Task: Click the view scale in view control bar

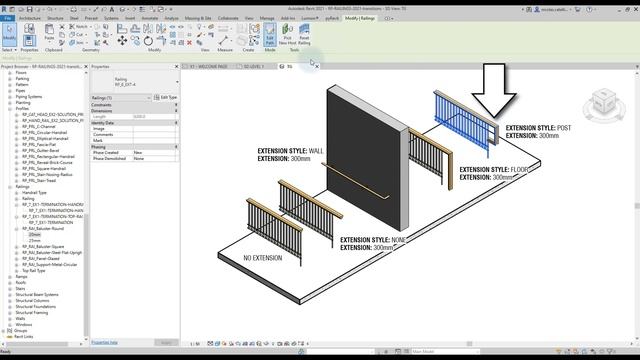Action: (x=195, y=344)
